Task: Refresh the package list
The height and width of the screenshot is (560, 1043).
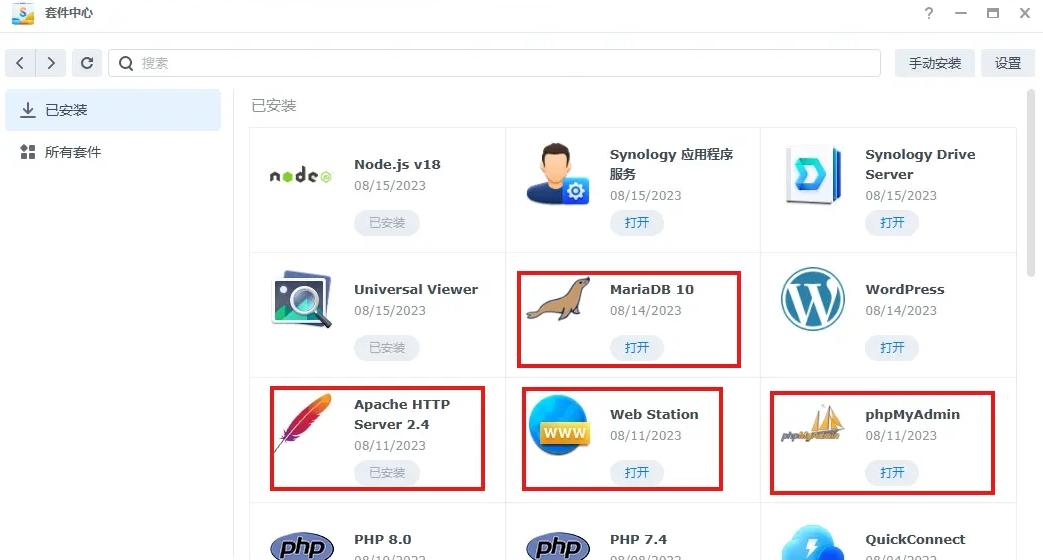Action: coord(86,63)
